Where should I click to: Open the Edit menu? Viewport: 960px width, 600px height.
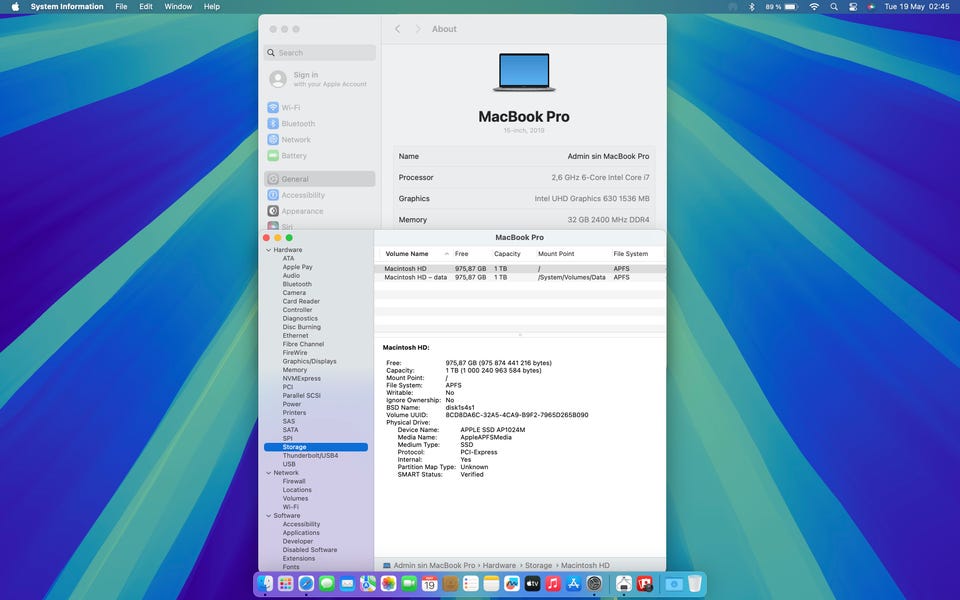click(146, 7)
